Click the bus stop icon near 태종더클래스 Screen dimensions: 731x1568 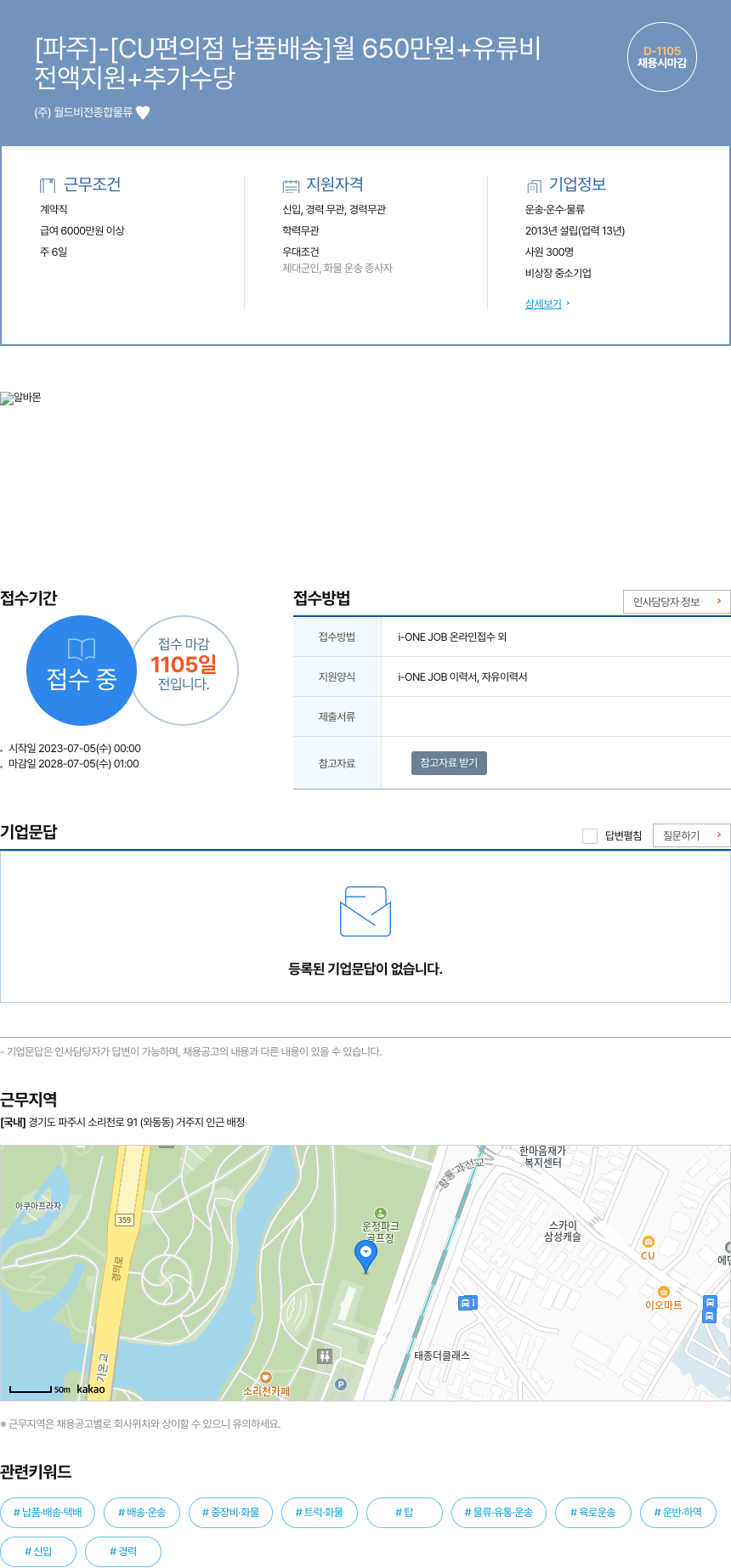pyautogui.click(x=467, y=1303)
